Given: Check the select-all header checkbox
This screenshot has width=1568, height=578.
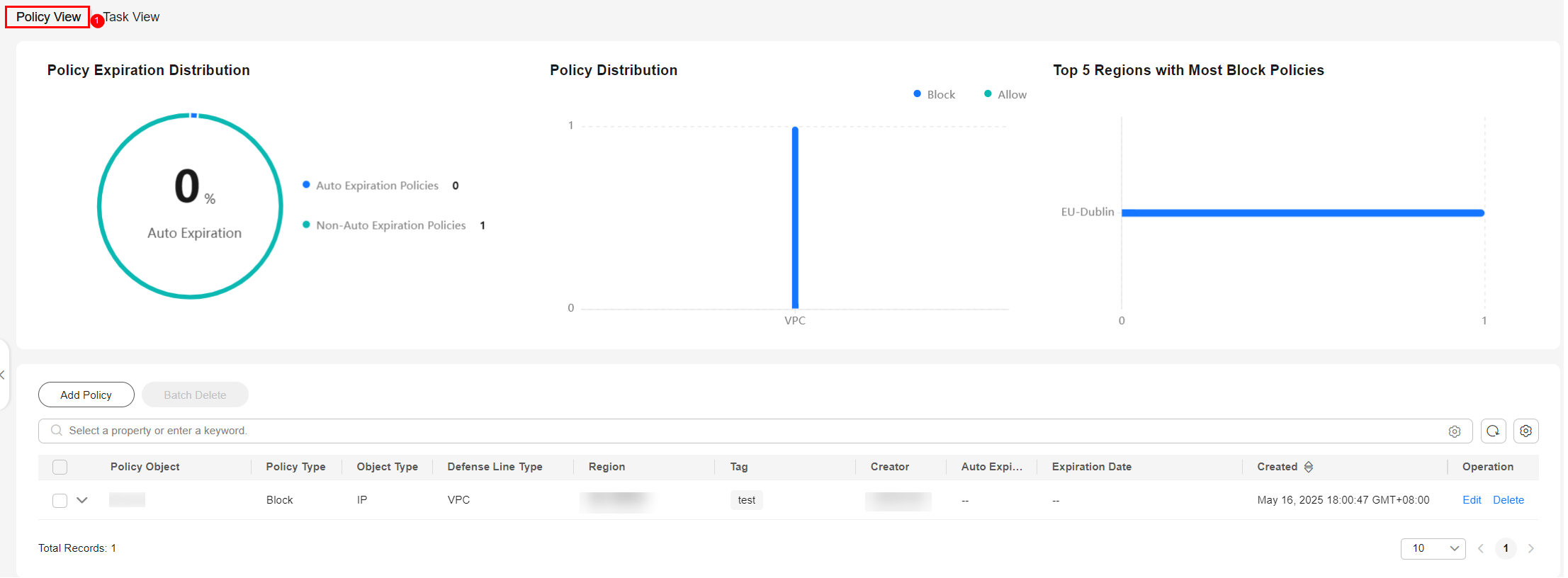Looking at the screenshot, I should point(60,467).
